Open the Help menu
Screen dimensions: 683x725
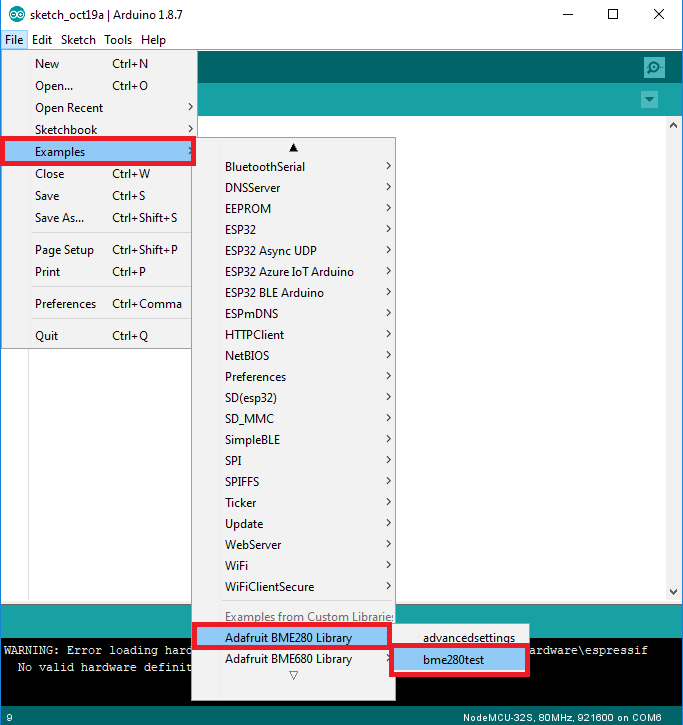click(153, 40)
